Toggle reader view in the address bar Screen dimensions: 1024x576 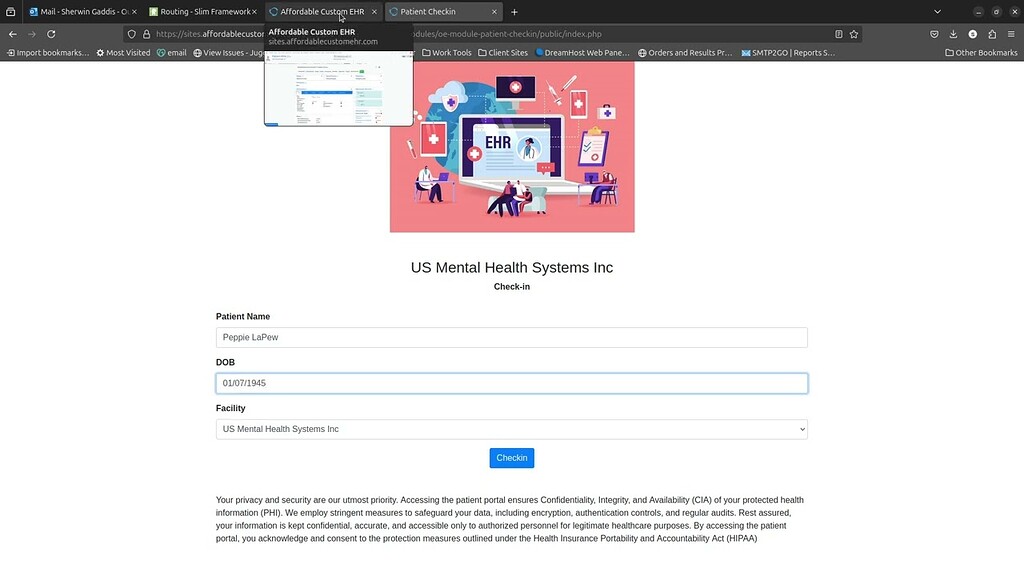(838, 33)
